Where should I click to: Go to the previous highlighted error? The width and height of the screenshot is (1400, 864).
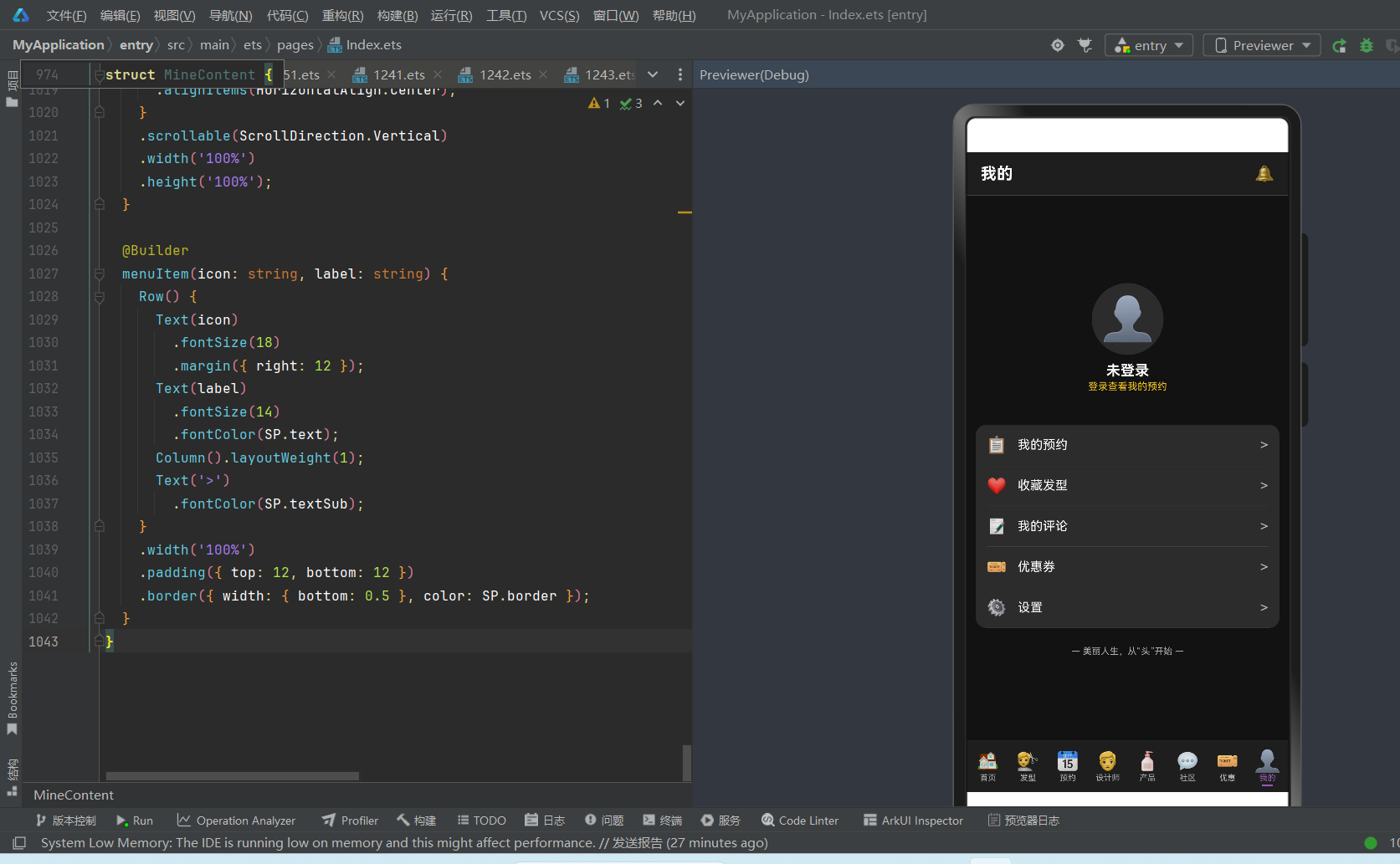point(658,103)
